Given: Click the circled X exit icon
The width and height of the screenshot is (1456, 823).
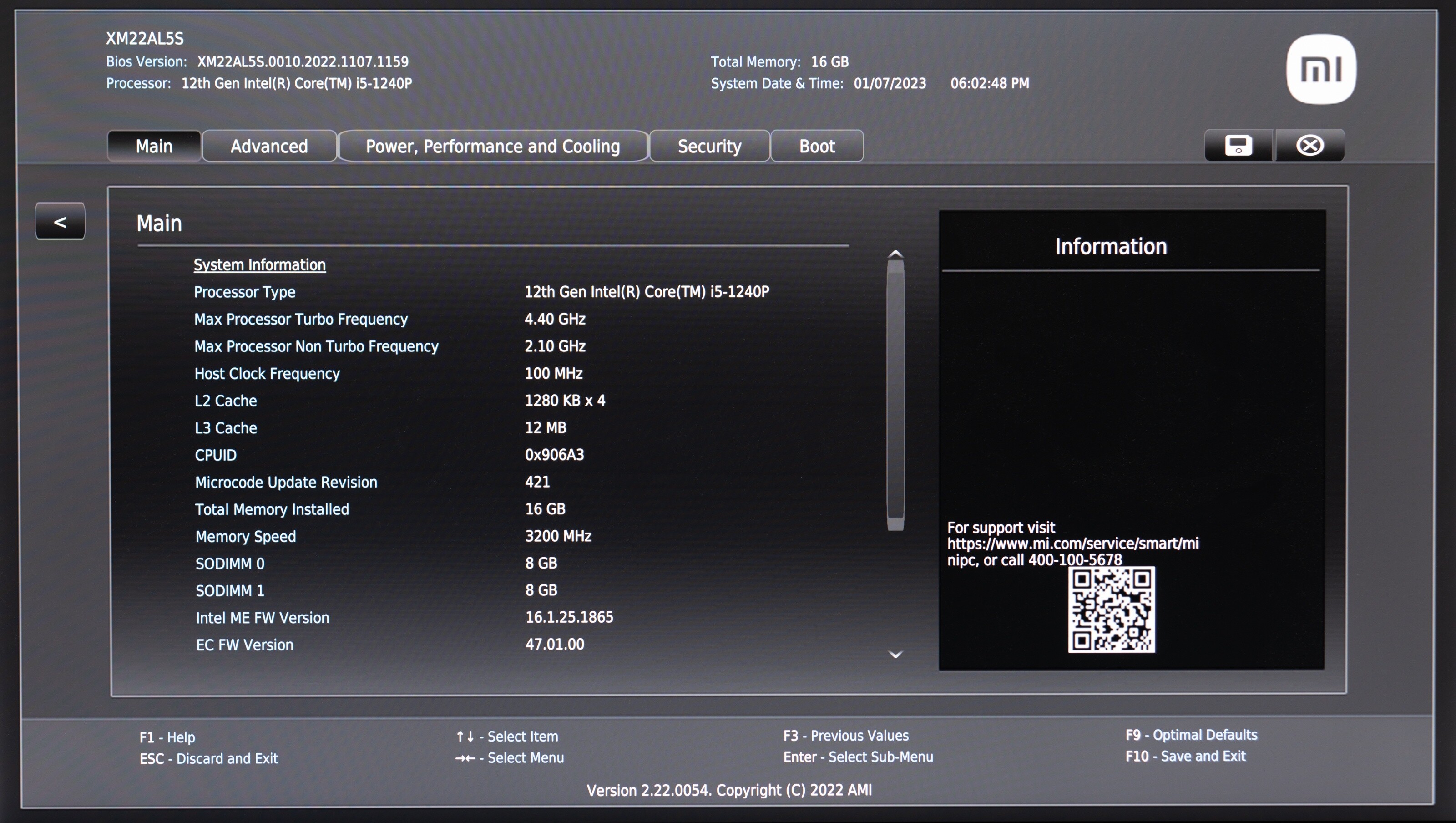Looking at the screenshot, I should pos(1309,145).
